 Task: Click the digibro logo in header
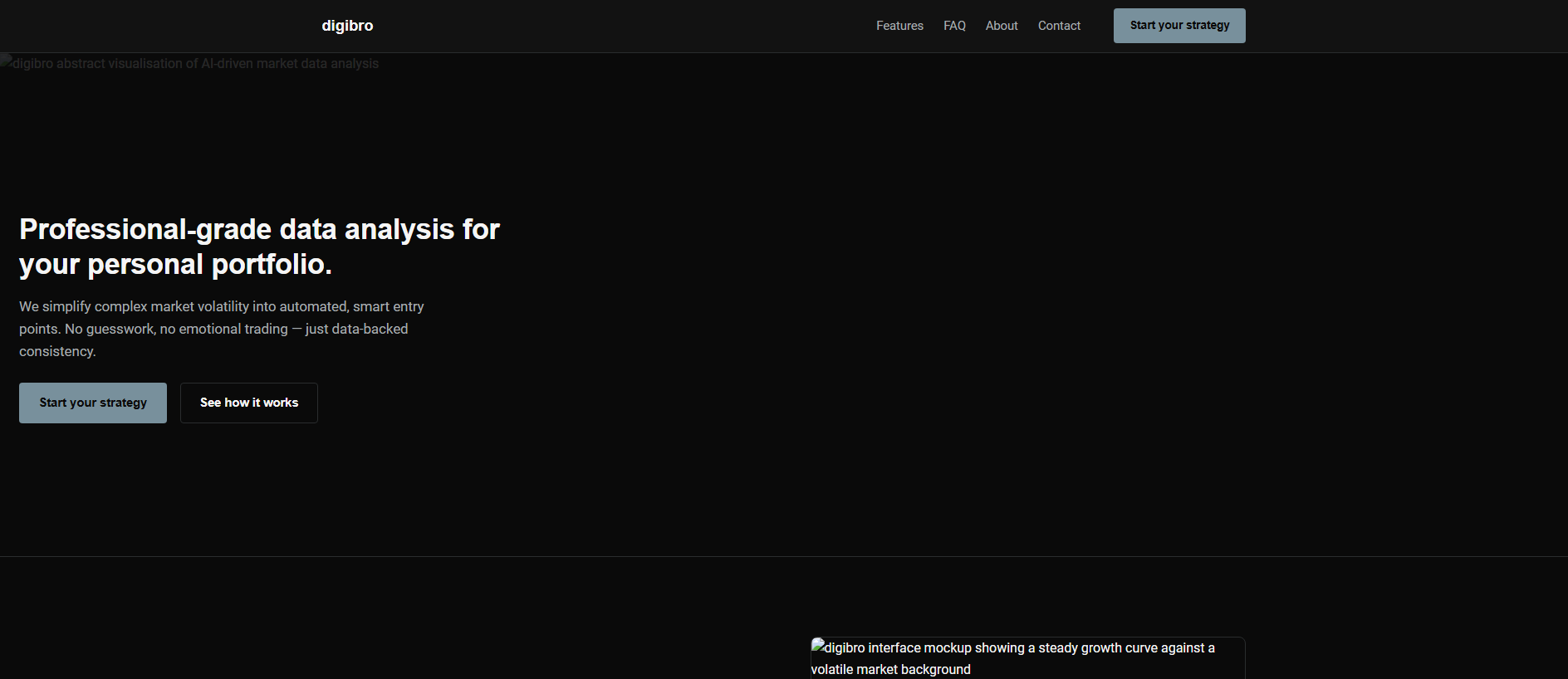pos(347,26)
